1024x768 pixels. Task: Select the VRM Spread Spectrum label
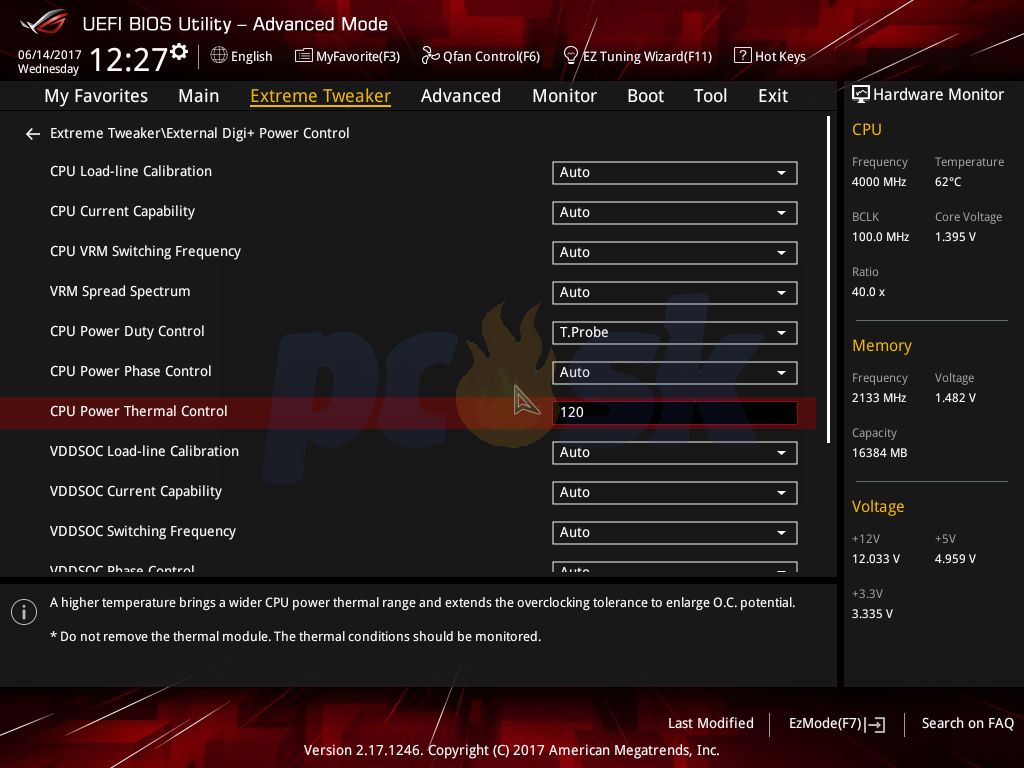point(120,291)
